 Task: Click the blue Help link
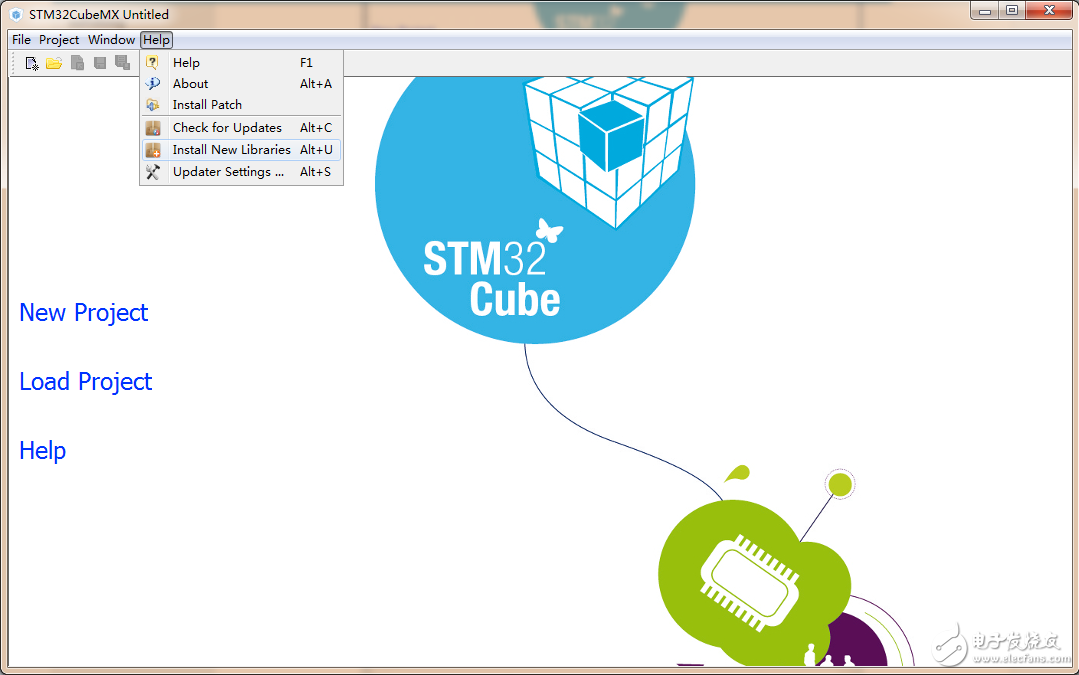pos(43,451)
